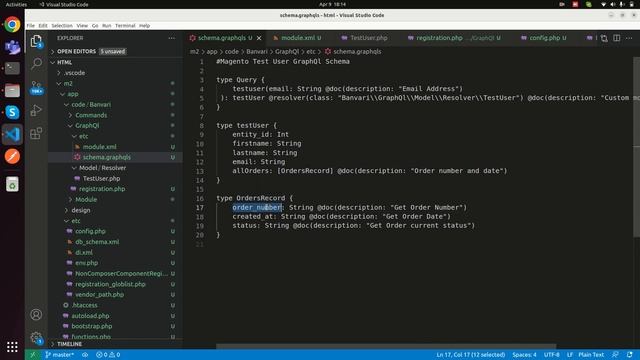This screenshot has width=640, height=360.
Task: Show Applications grid in the dock
Action: [x=12, y=347]
